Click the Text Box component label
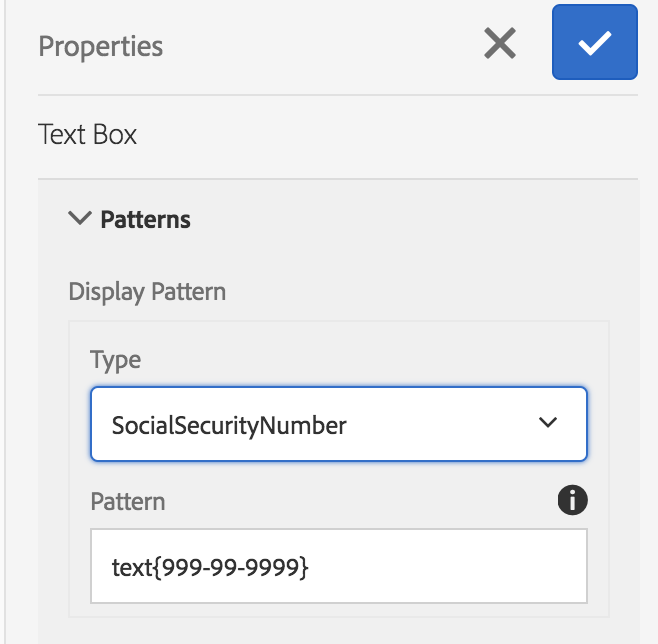Screen dimensions: 658x644 point(87,134)
